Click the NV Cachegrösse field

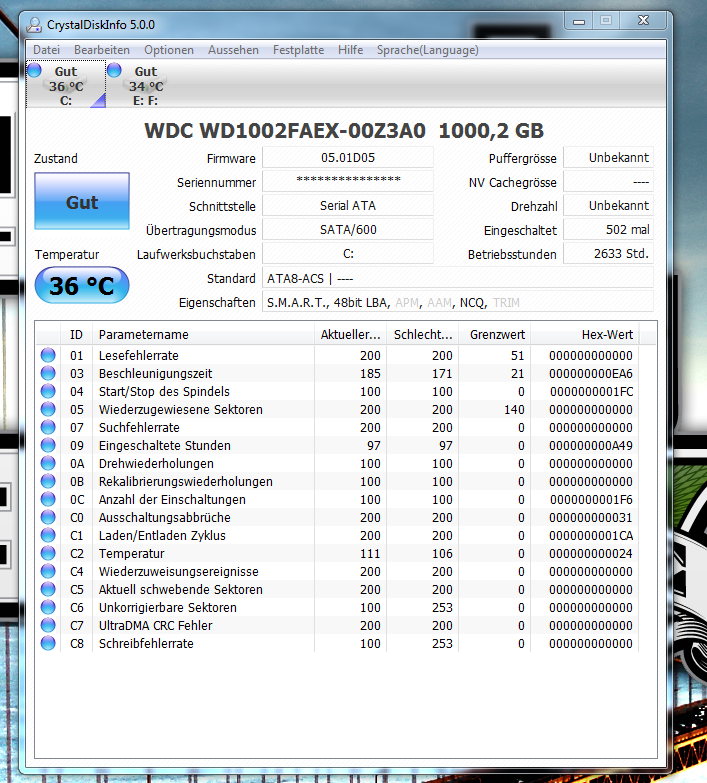tap(608, 181)
